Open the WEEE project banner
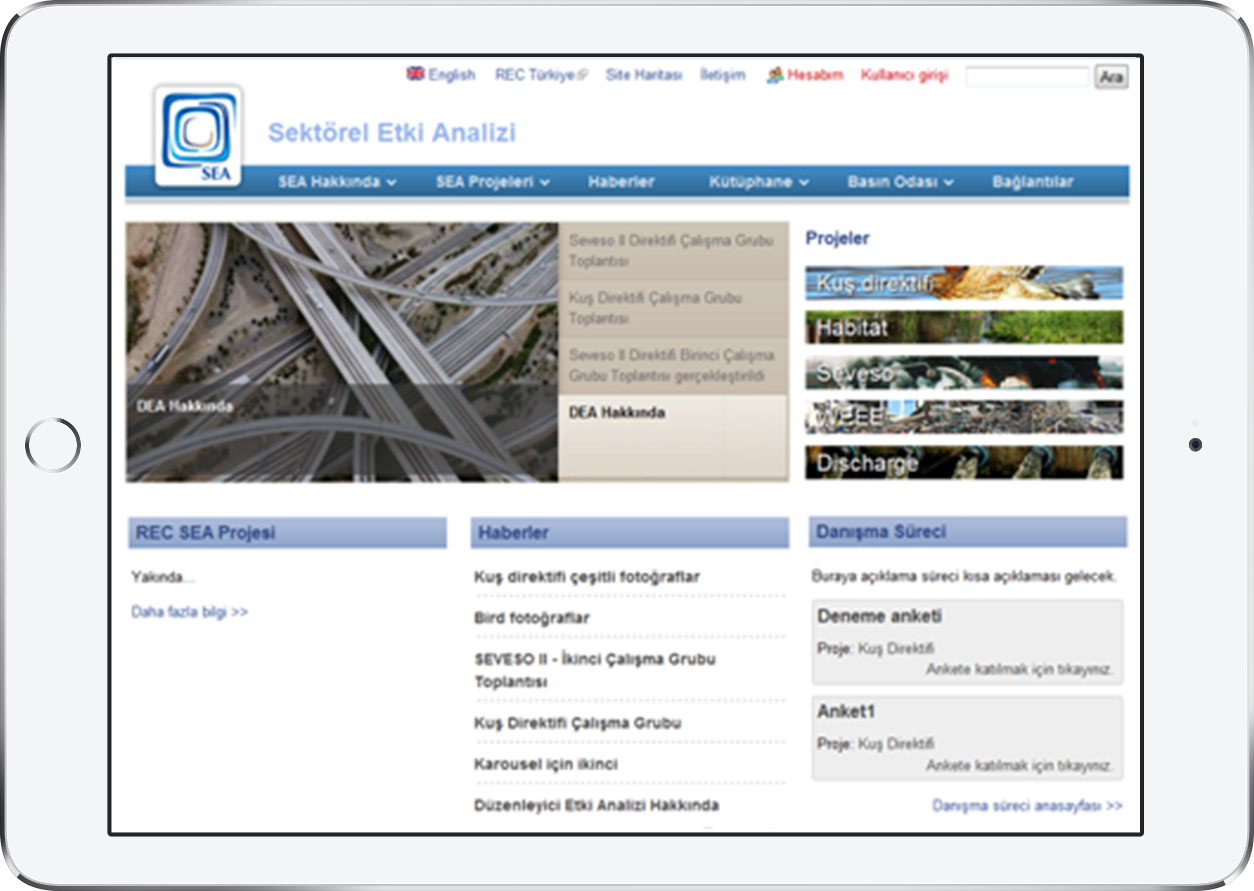 tap(964, 417)
